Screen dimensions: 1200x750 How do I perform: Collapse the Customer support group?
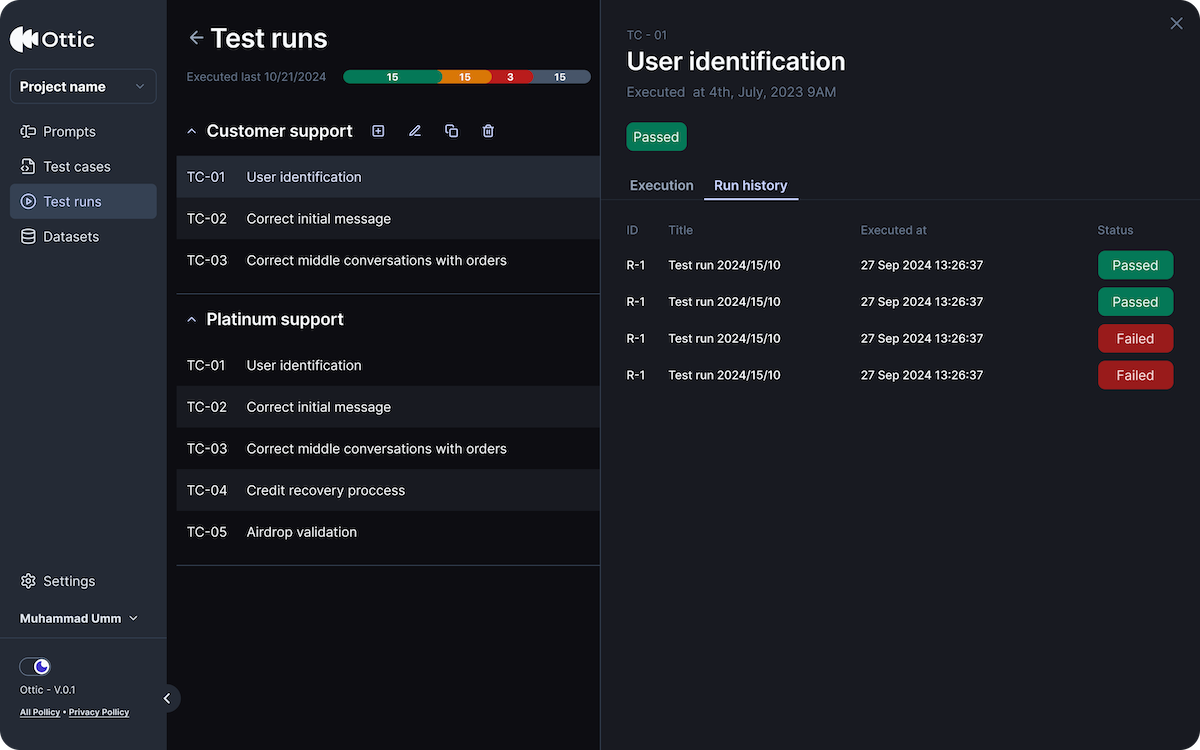[x=192, y=131]
